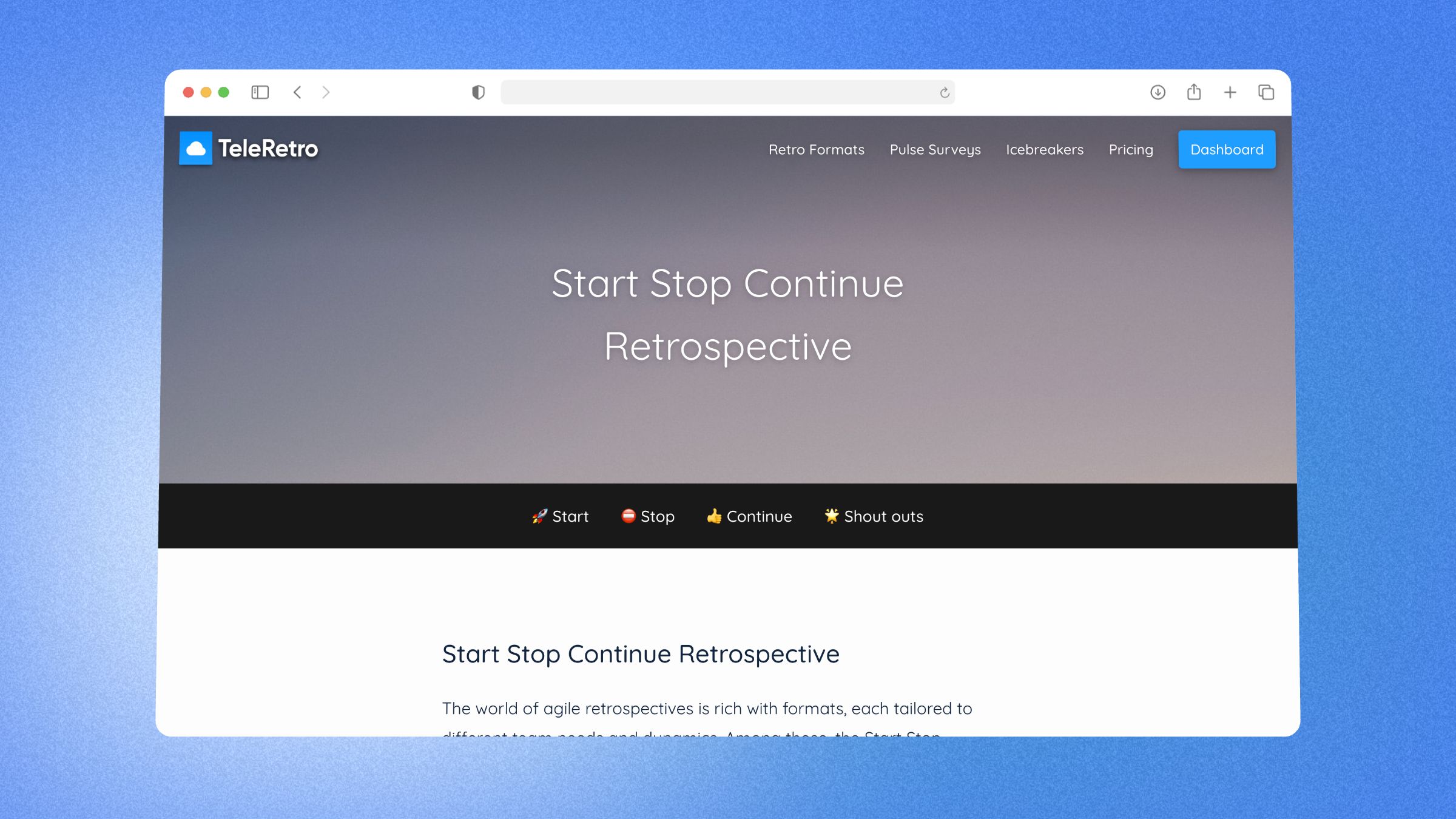Select the Continue nav tab
1456x819 pixels.
[751, 516]
